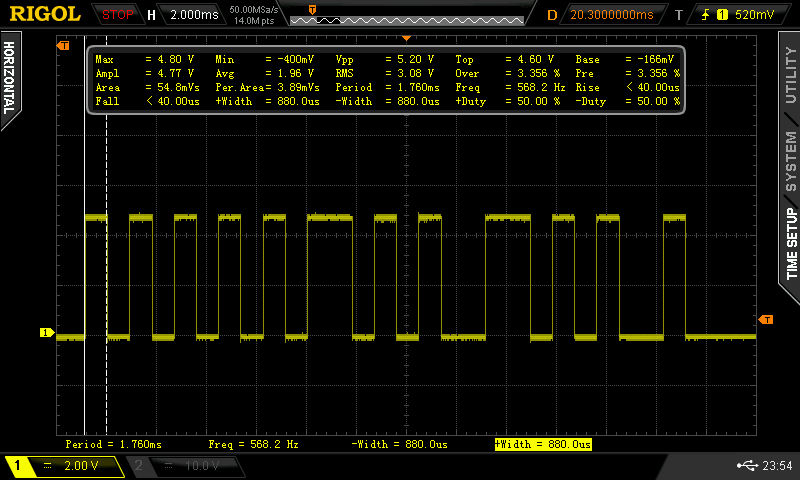Select the Pre = 3.356 % measurement

(628, 73)
